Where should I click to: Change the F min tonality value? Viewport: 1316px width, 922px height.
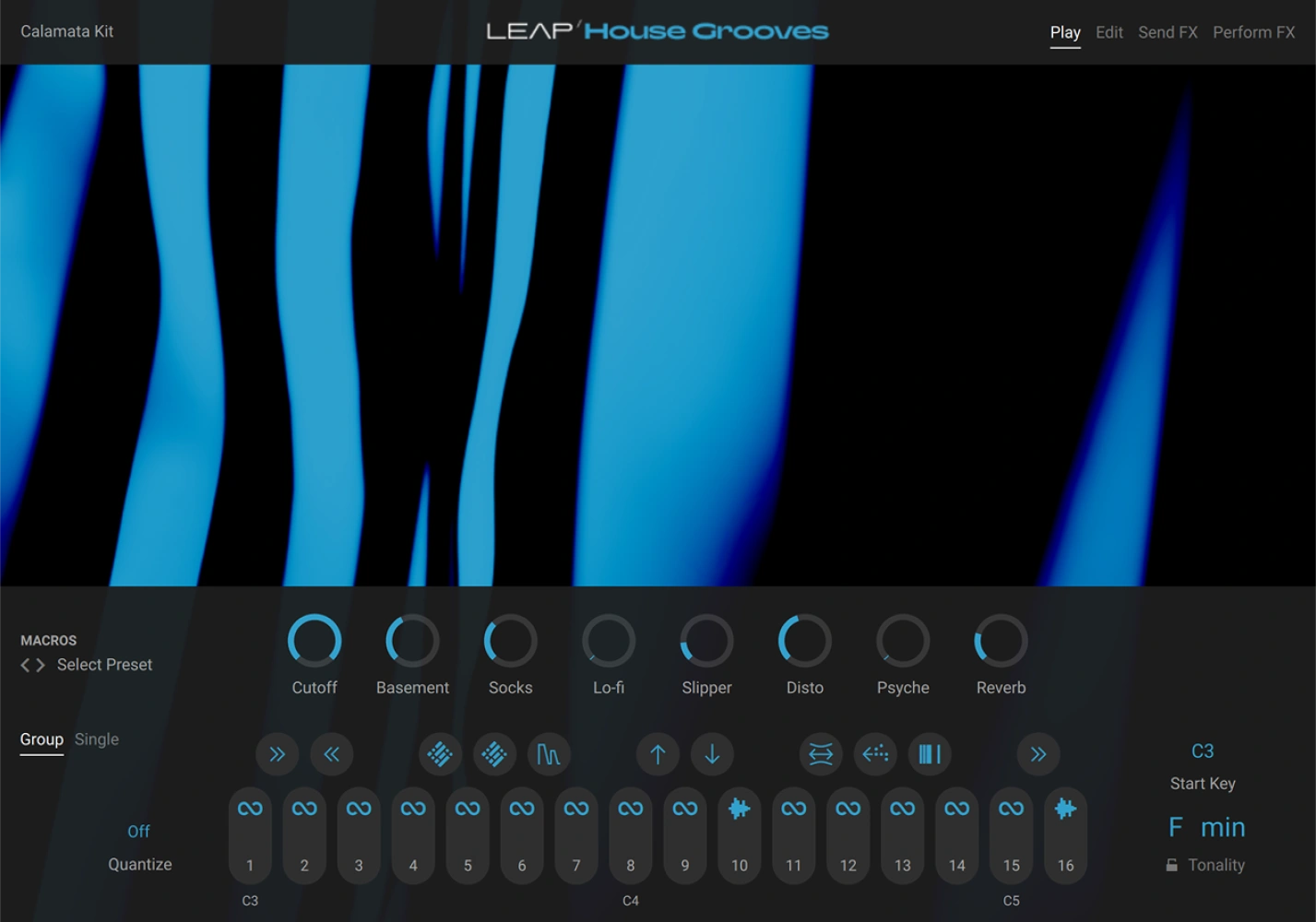click(x=1206, y=827)
